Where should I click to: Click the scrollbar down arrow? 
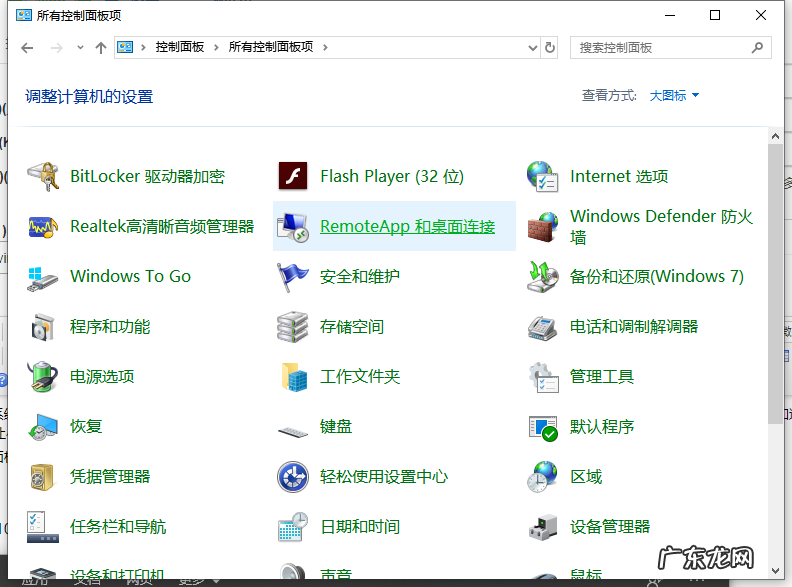click(775, 571)
